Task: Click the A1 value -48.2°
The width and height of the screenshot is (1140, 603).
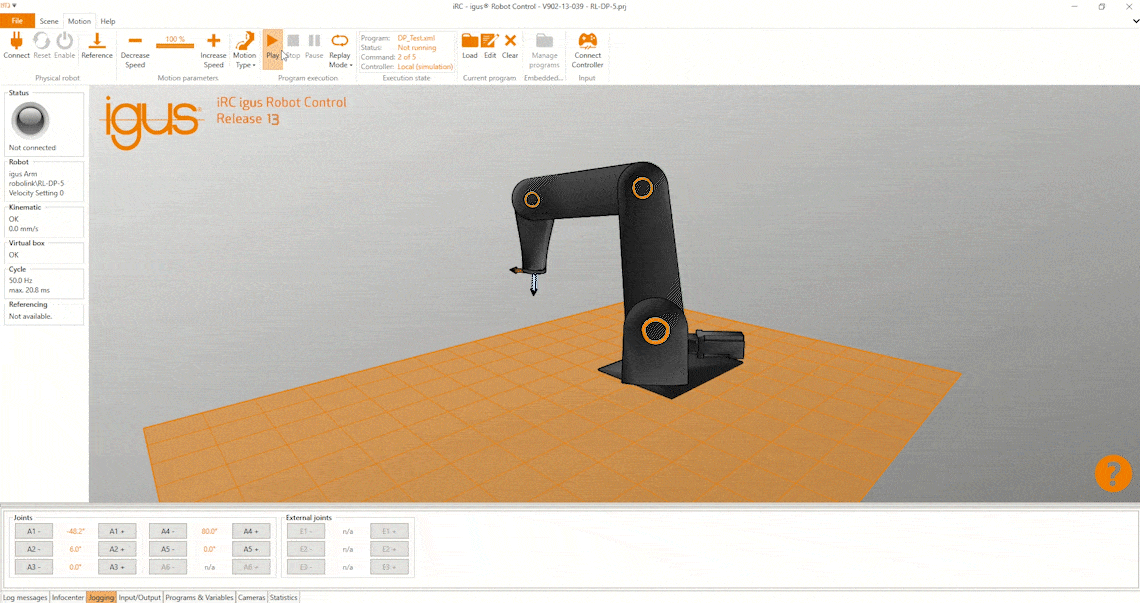Action: 76,531
